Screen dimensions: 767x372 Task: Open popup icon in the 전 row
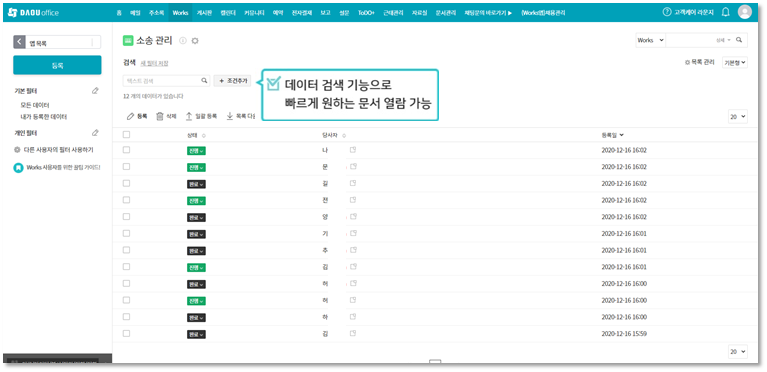pos(353,200)
